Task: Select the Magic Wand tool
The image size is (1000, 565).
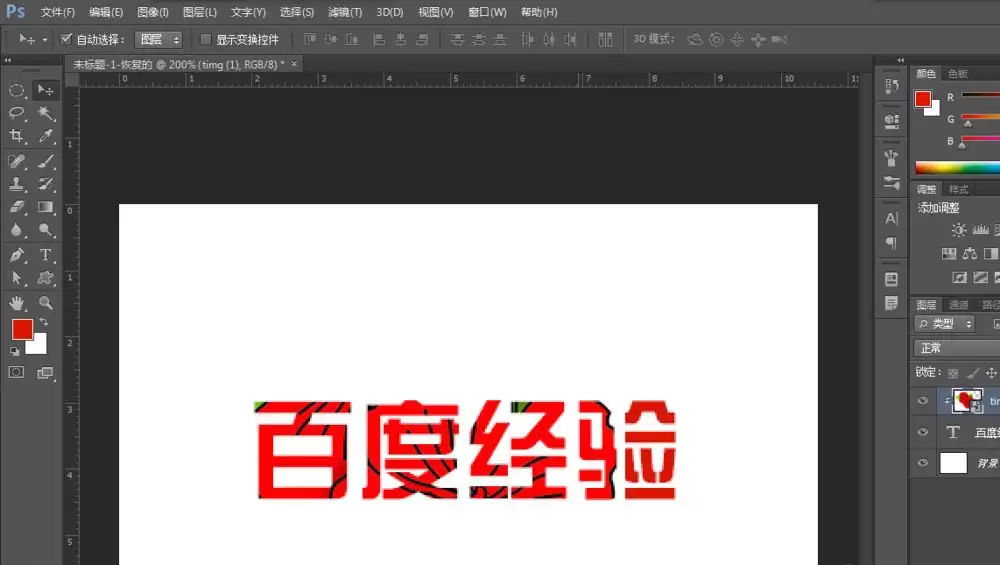Action: point(45,113)
